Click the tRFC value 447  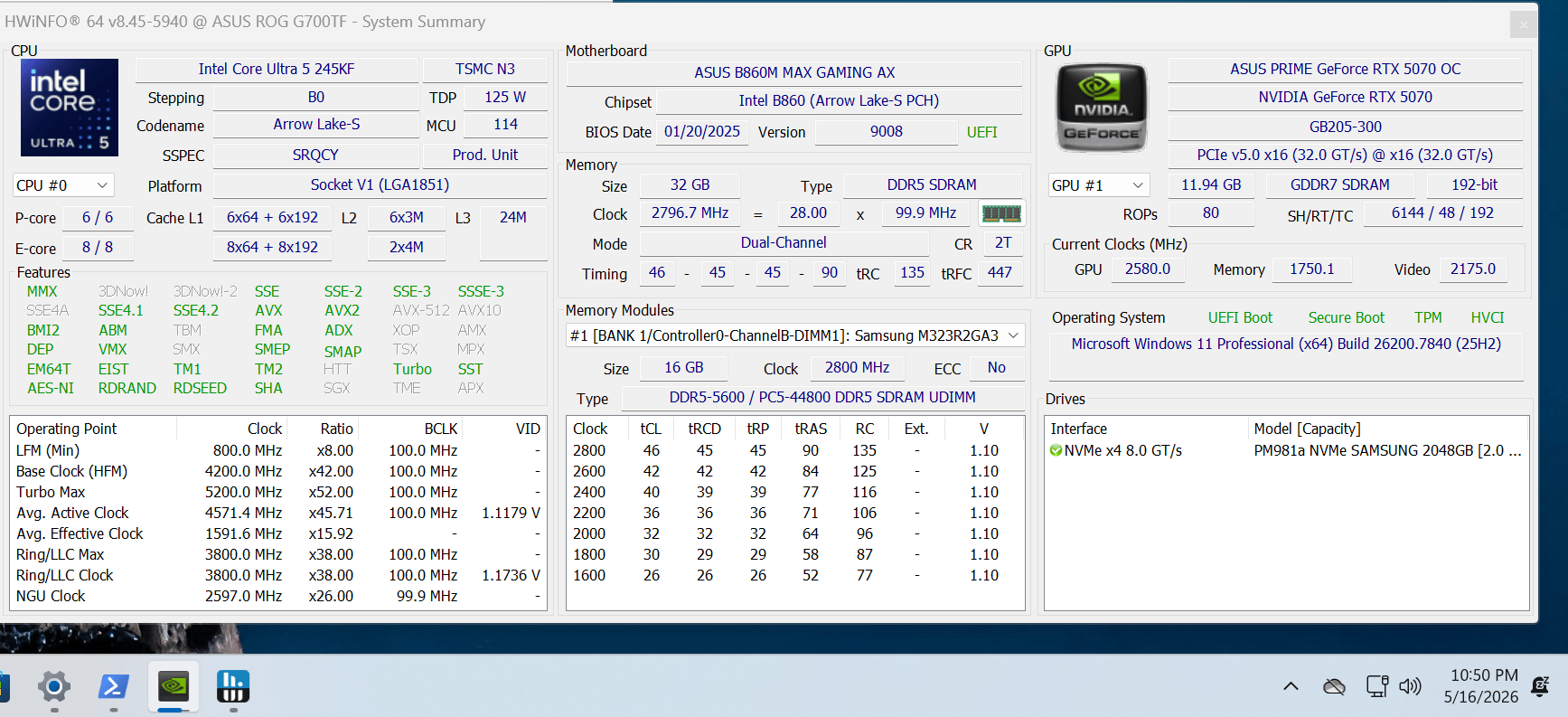(1000, 273)
